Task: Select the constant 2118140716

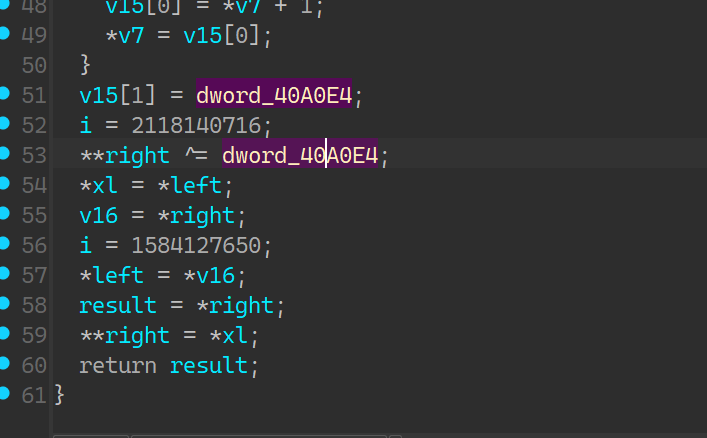Action: point(189,126)
